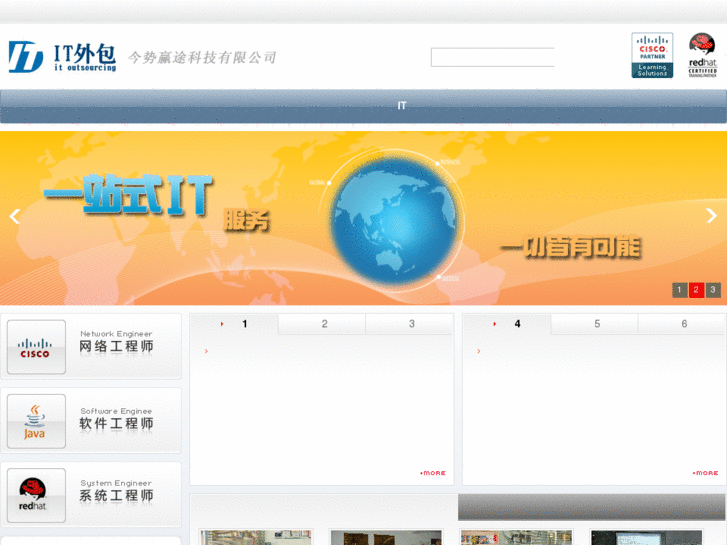Image resolution: width=727 pixels, height=545 pixels.
Task: Open 软件工程师 Software Engineer link
Action: click(116, 419)
